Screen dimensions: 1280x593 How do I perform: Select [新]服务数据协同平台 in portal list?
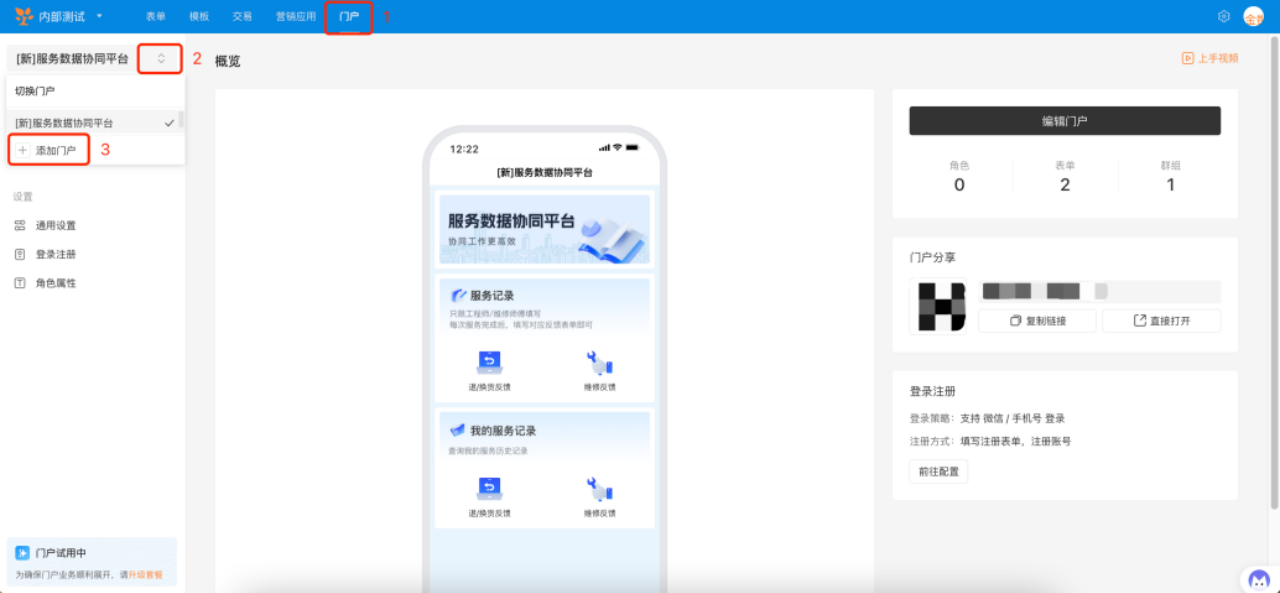pyautogui.click(x=95, y=123)
